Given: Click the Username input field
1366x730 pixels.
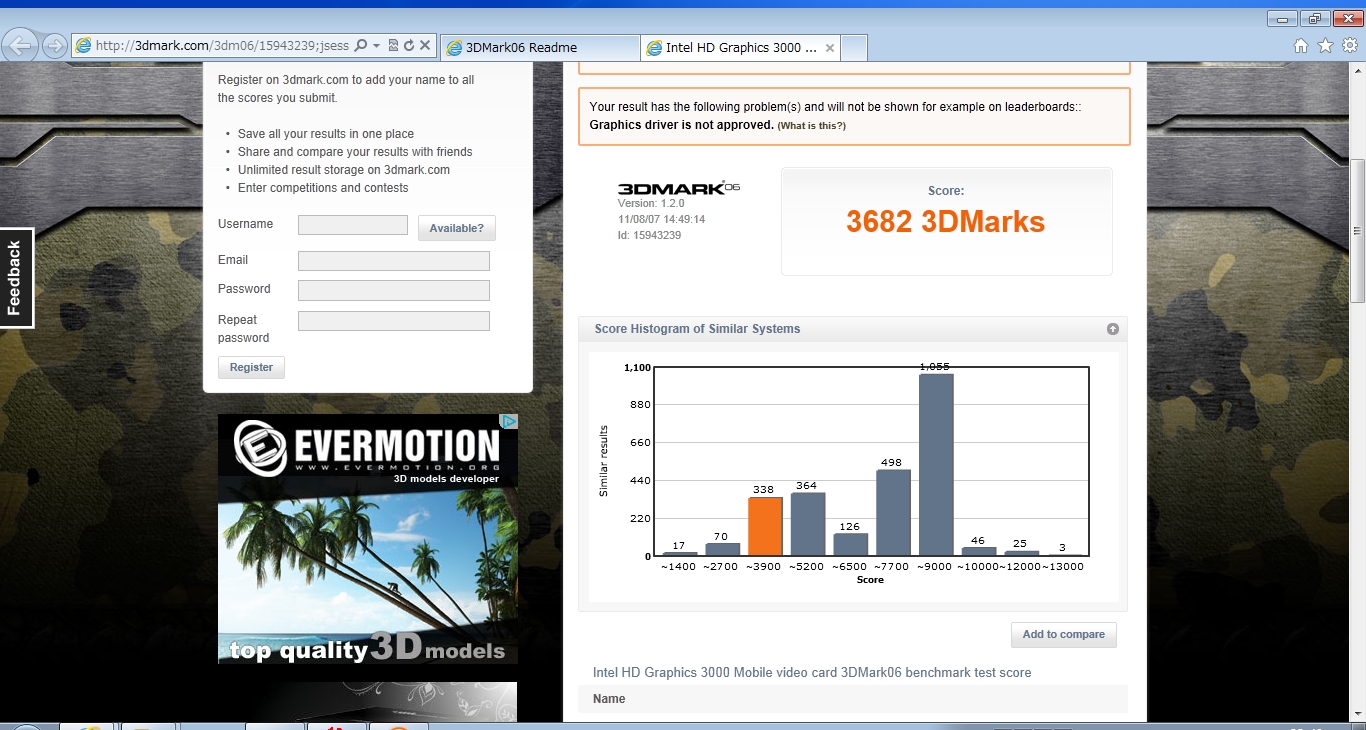Looking at the screenshot, I should coord(353,225).
